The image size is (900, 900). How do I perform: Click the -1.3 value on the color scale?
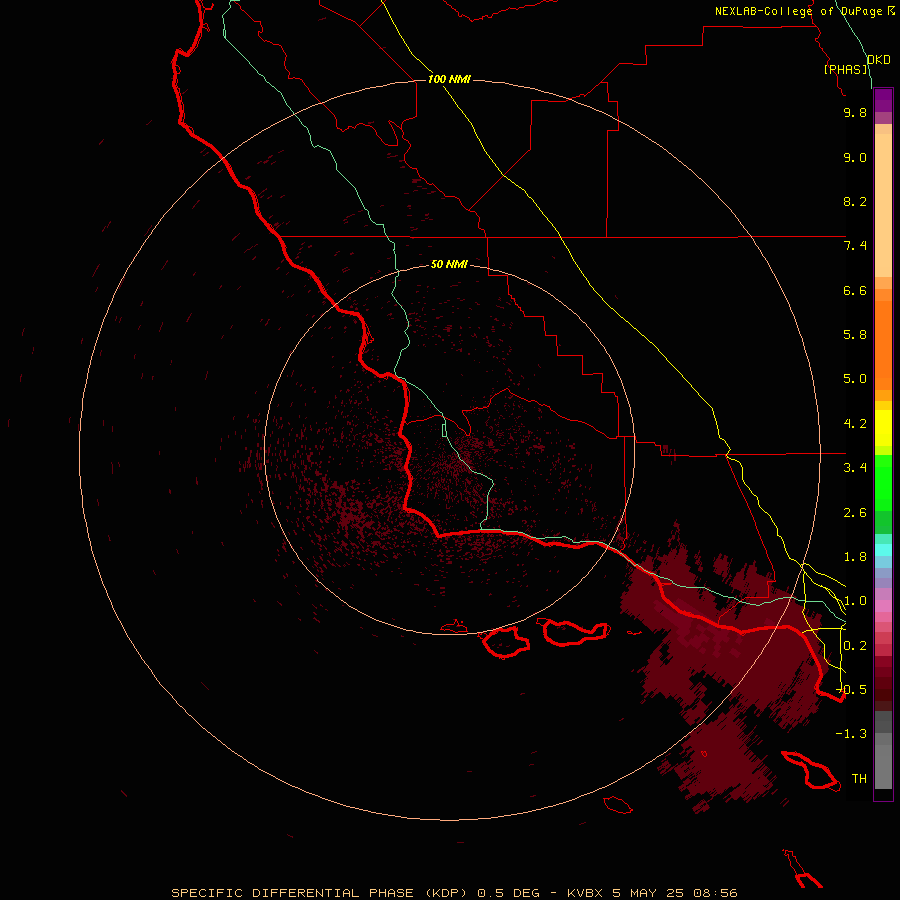(851, 734)
